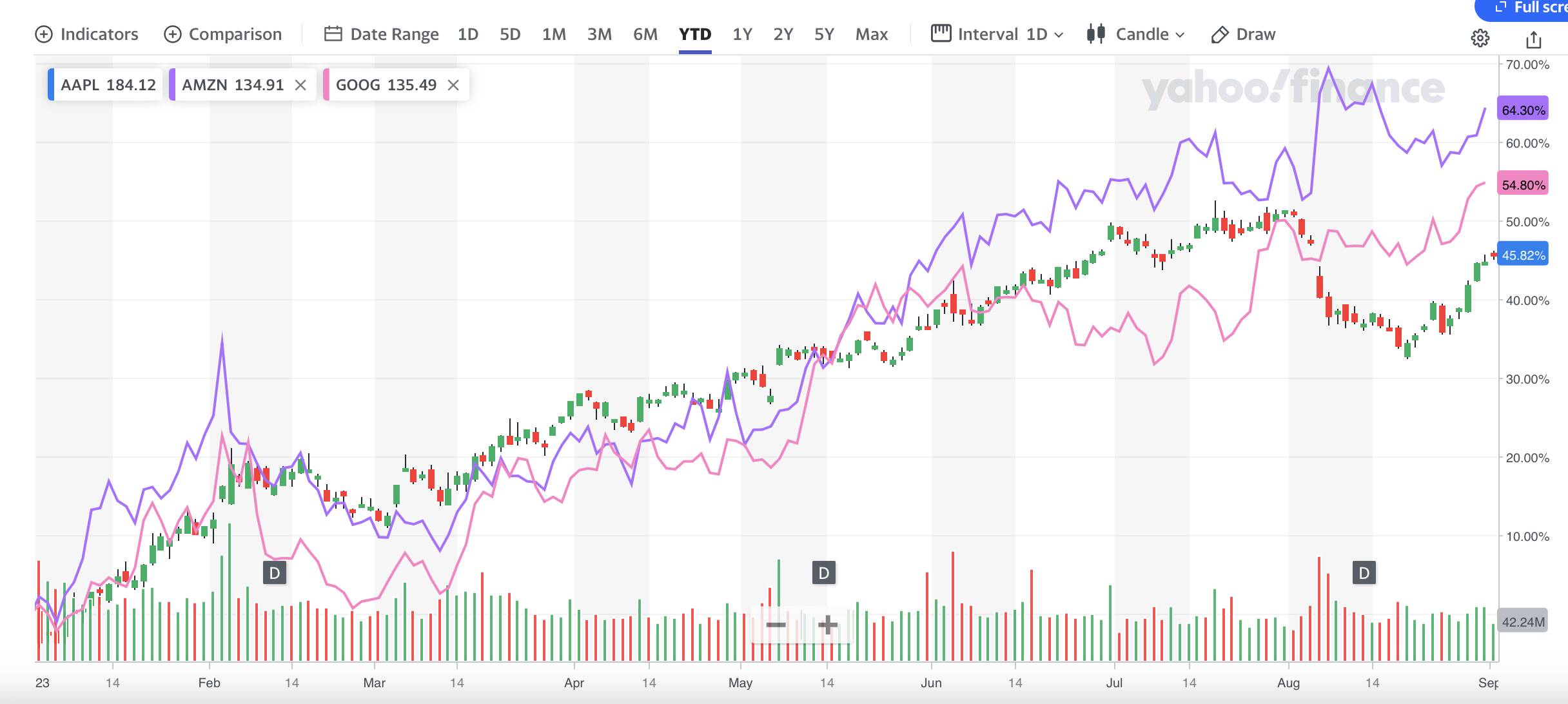Open the Date Range picker
1568x704 pixels.
(381, 34)
